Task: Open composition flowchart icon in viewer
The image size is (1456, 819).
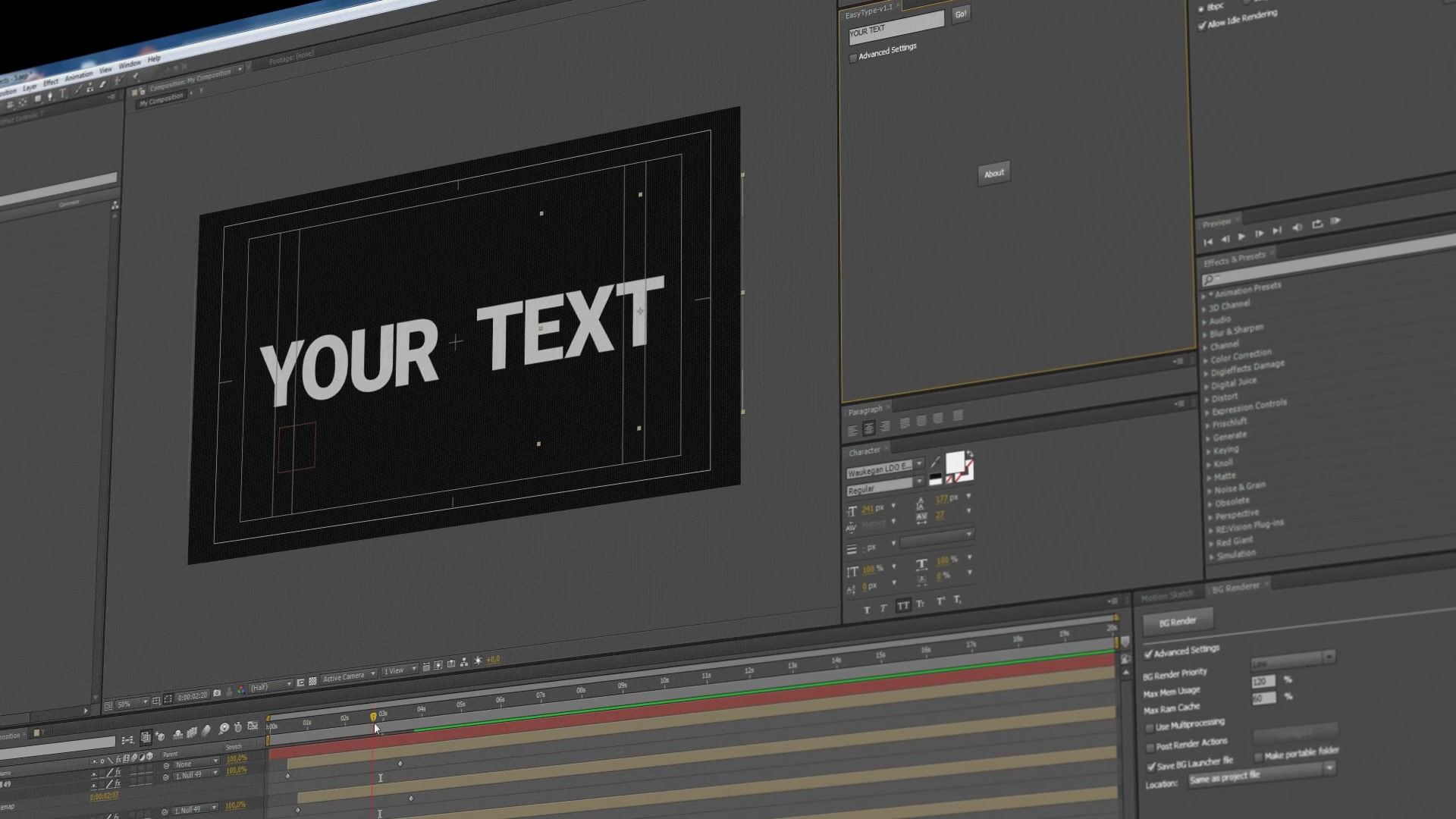Action: coord(464,662)
